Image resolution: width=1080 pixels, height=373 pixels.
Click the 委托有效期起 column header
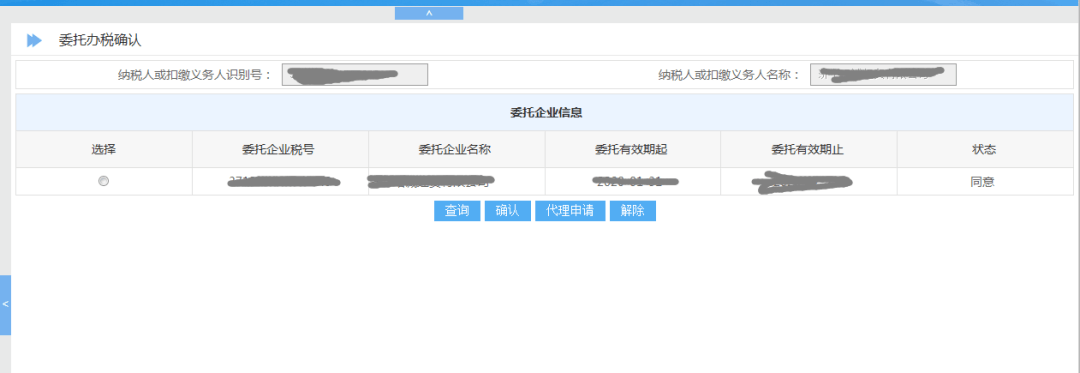[x=632, y=149]
